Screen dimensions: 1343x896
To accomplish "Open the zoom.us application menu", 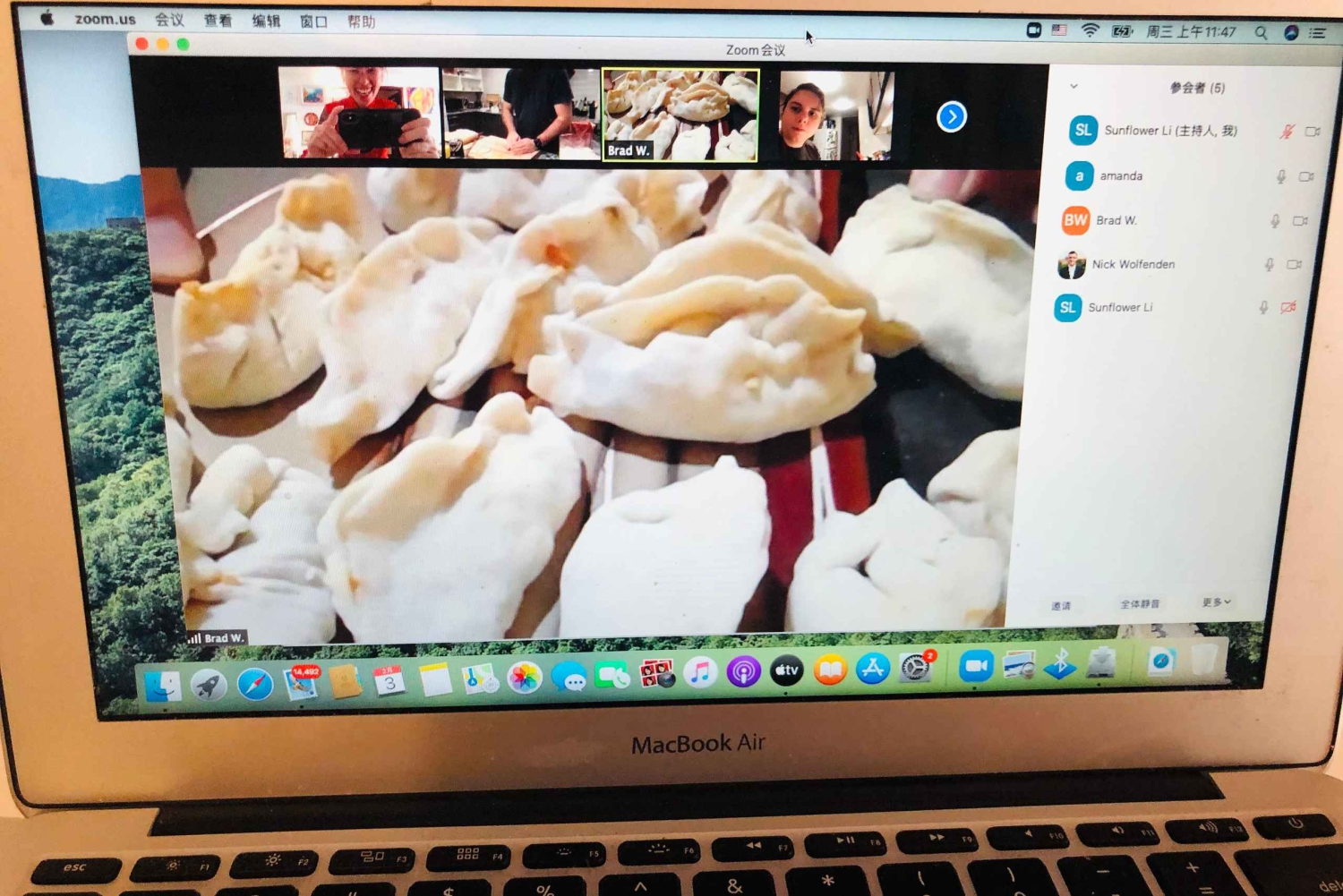I will (105, 19).
